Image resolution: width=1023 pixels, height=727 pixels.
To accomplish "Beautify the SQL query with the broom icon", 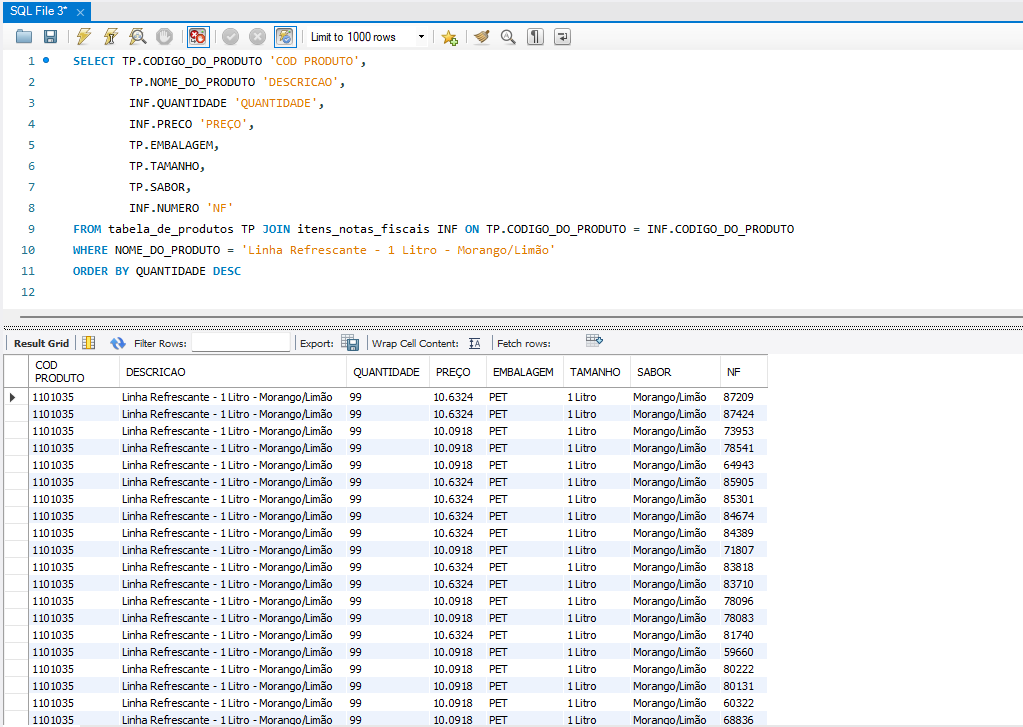I will tap(481, 37).
